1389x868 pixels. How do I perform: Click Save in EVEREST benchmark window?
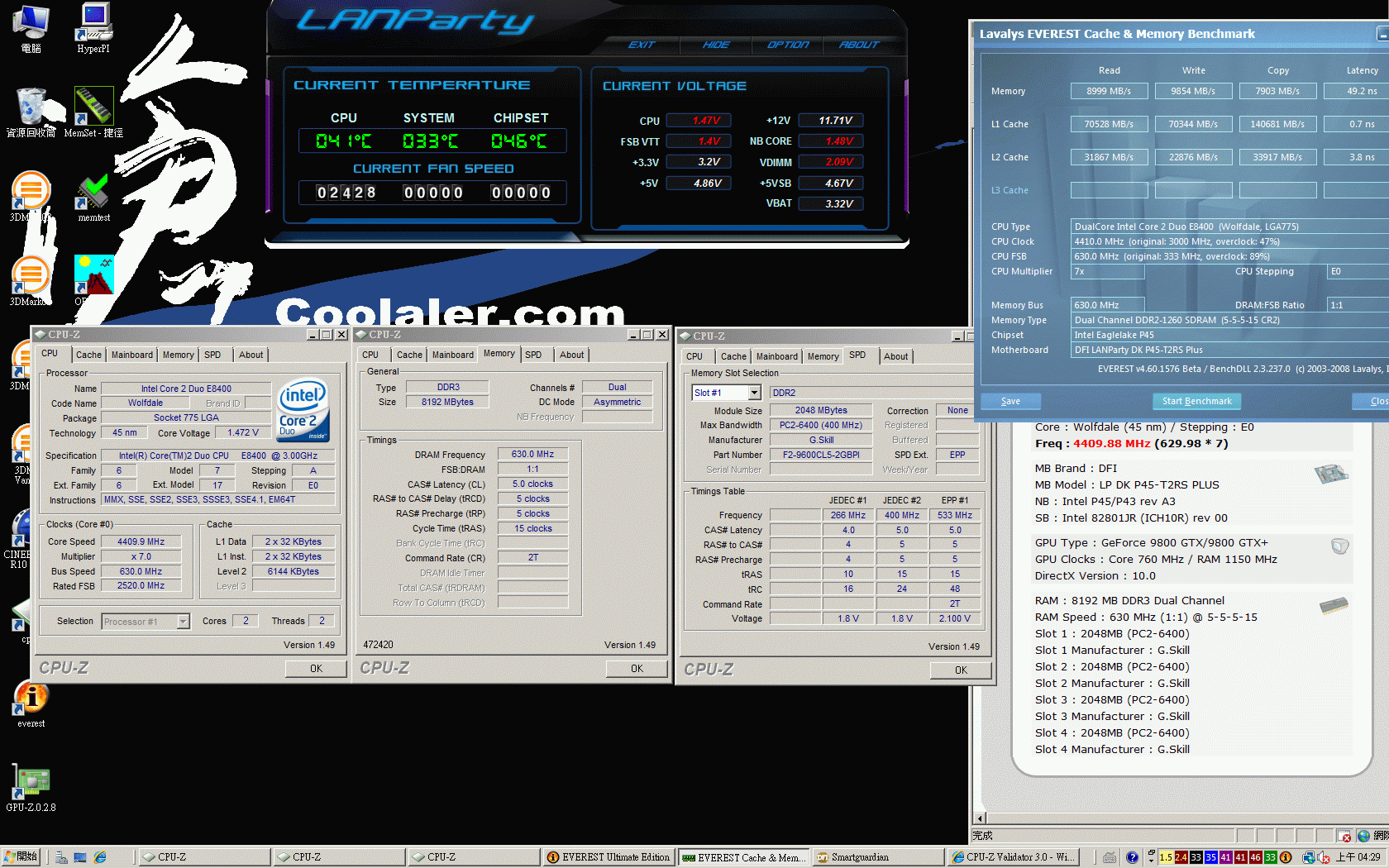1010,401
